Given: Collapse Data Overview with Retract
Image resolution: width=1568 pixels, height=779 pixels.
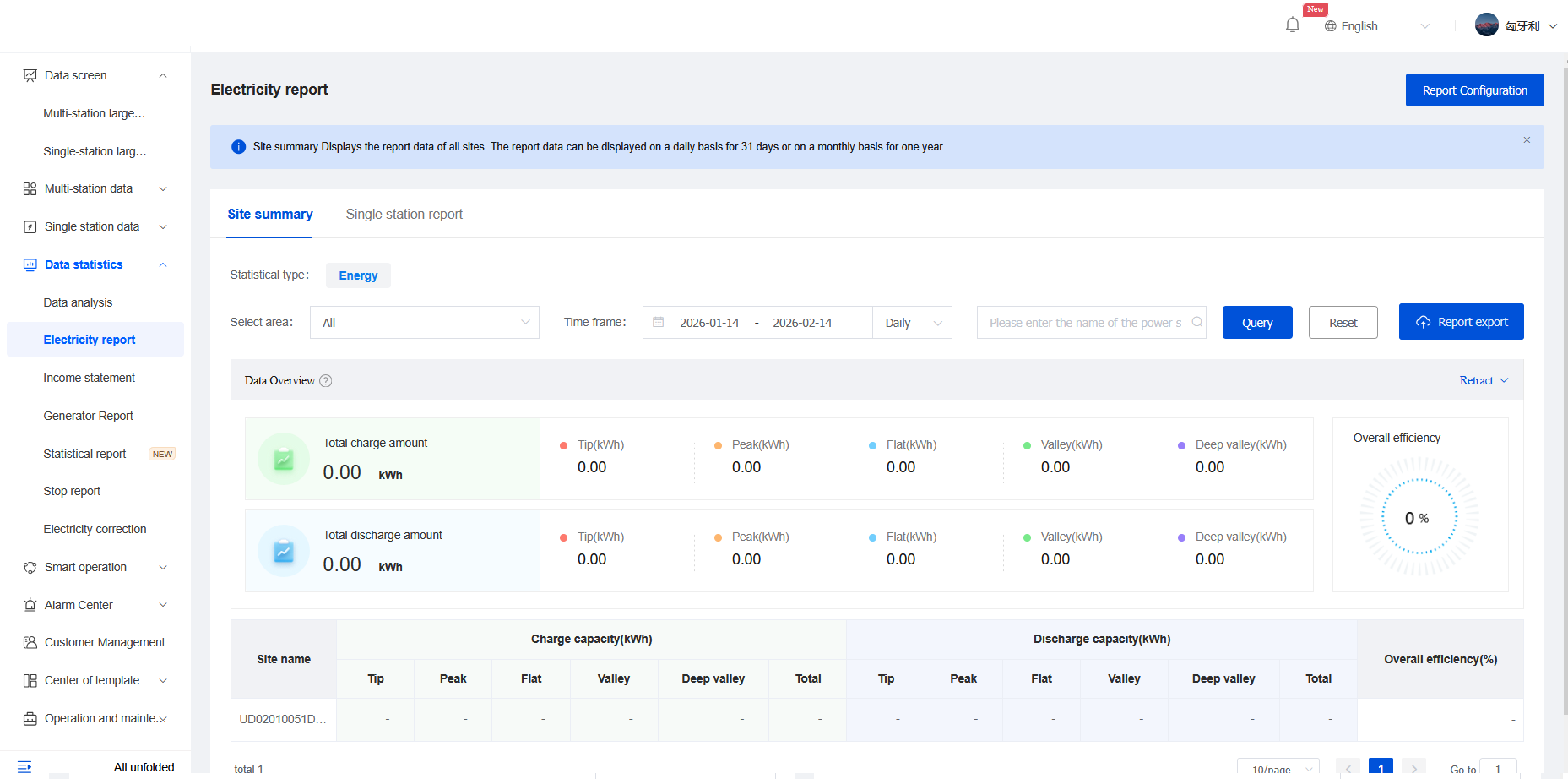Looking at the screenshot, I should coord(1483,381).
